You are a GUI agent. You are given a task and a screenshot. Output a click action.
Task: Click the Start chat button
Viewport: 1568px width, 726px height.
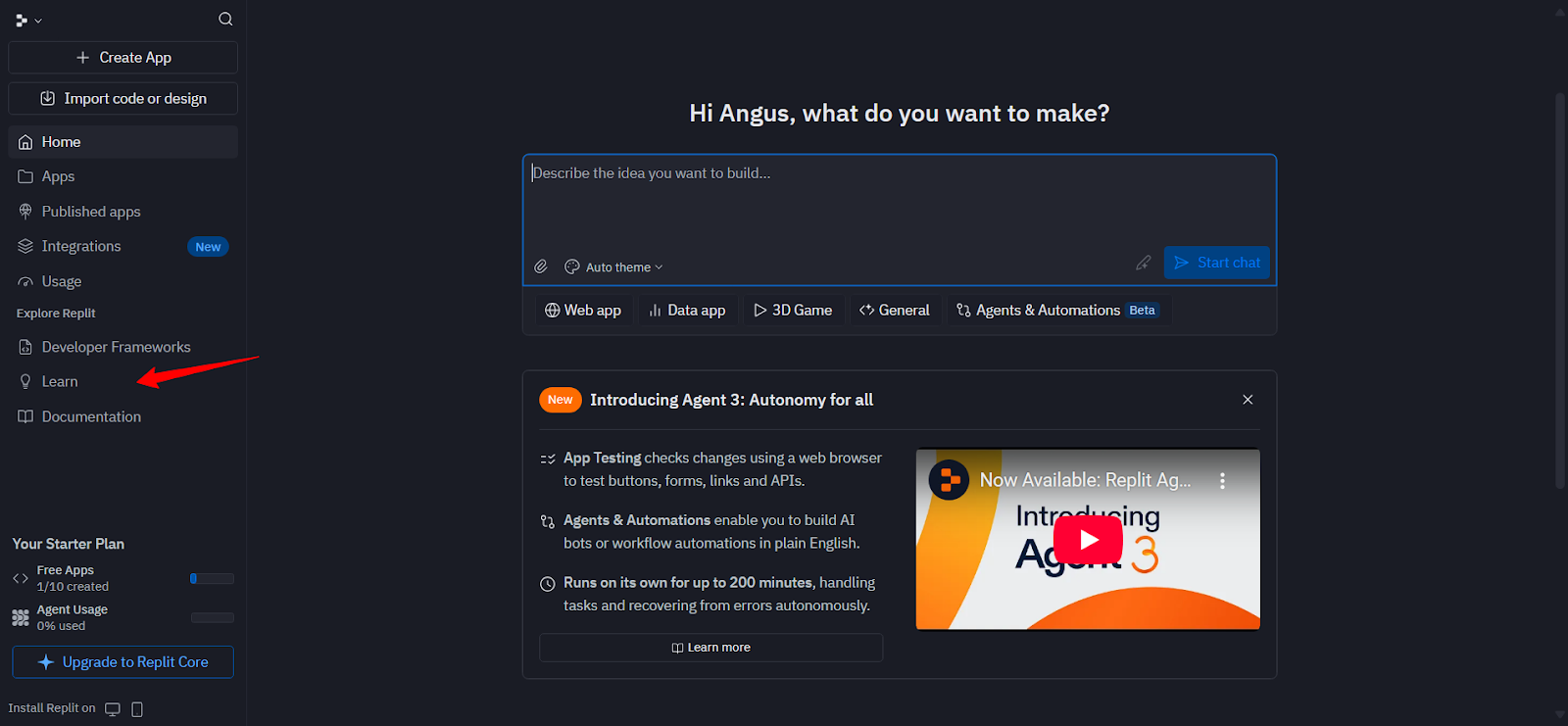pyautogui.click(x=1217, y=263)
